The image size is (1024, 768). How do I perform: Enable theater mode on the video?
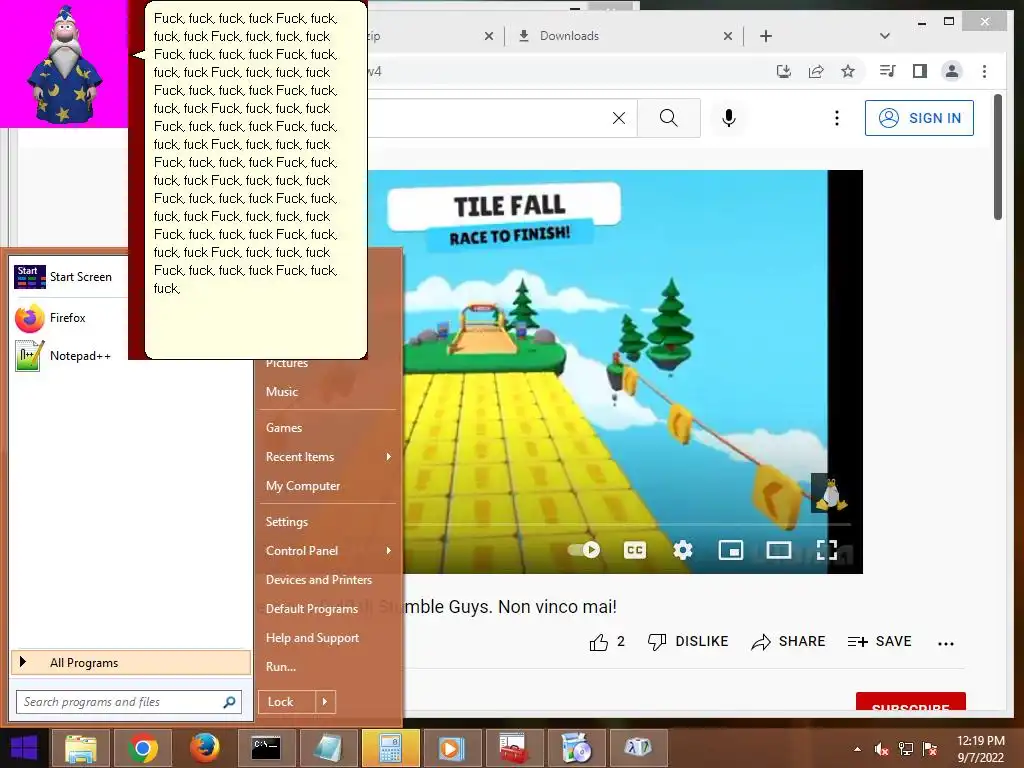pos(778,550)
